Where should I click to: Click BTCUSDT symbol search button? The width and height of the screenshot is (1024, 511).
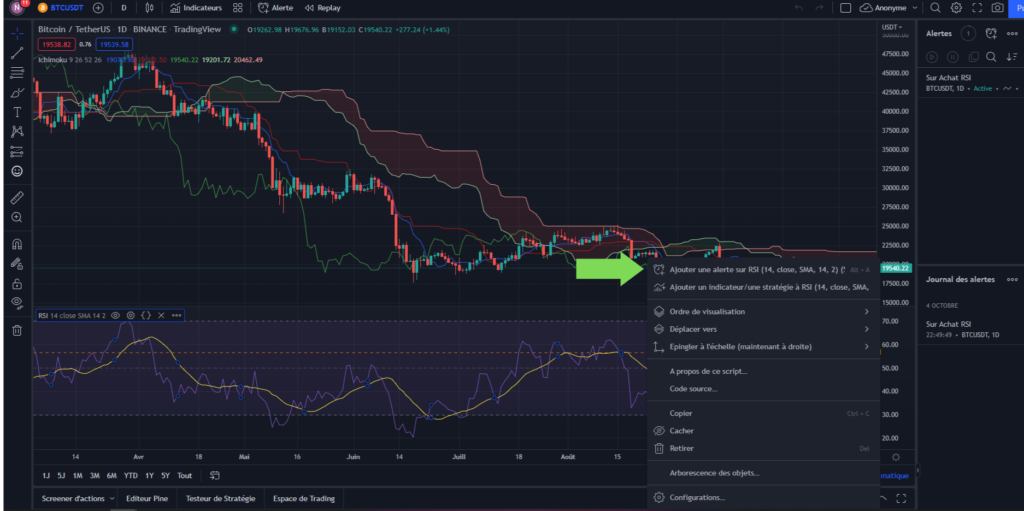click(62, 8)
